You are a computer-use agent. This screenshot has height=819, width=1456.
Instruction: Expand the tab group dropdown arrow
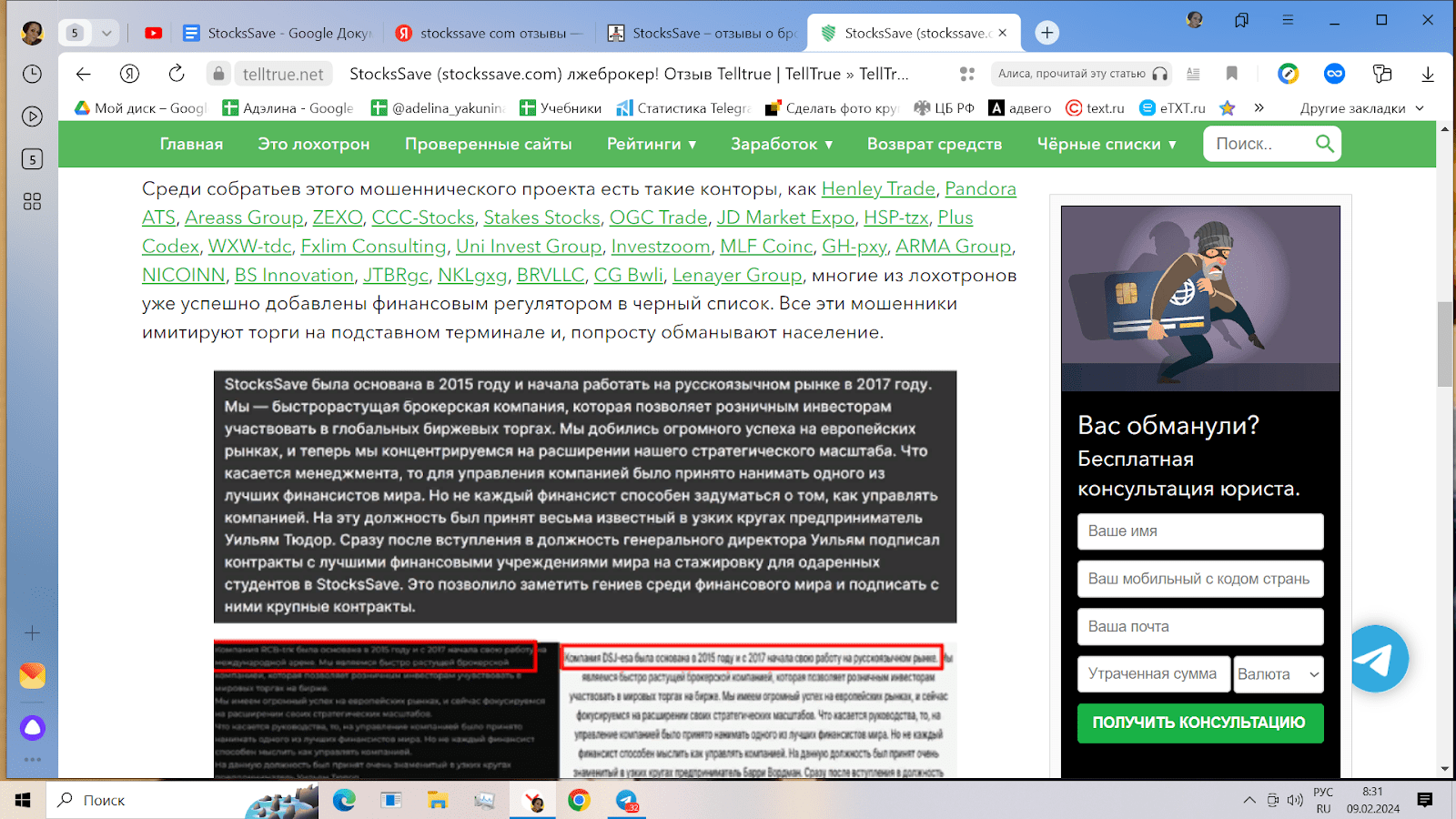(x=106, y=33)
